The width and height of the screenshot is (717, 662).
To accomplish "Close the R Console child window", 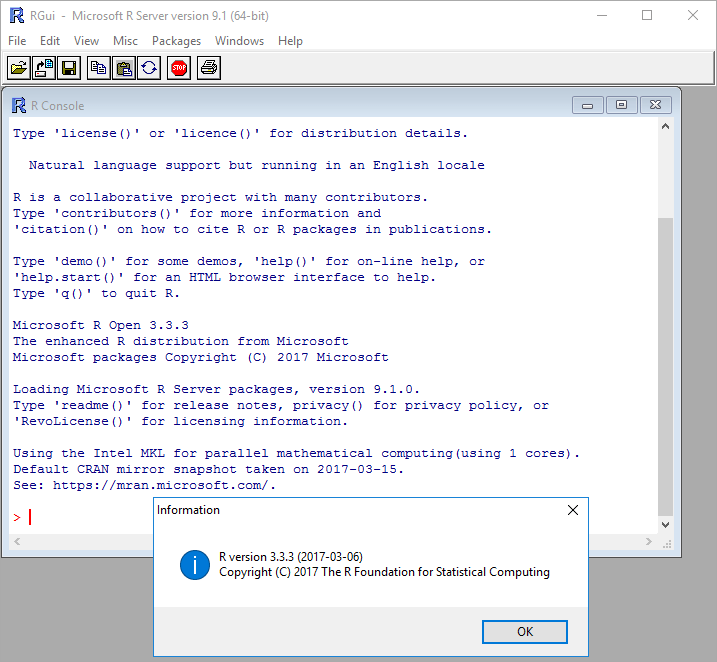I will [656, 105].
